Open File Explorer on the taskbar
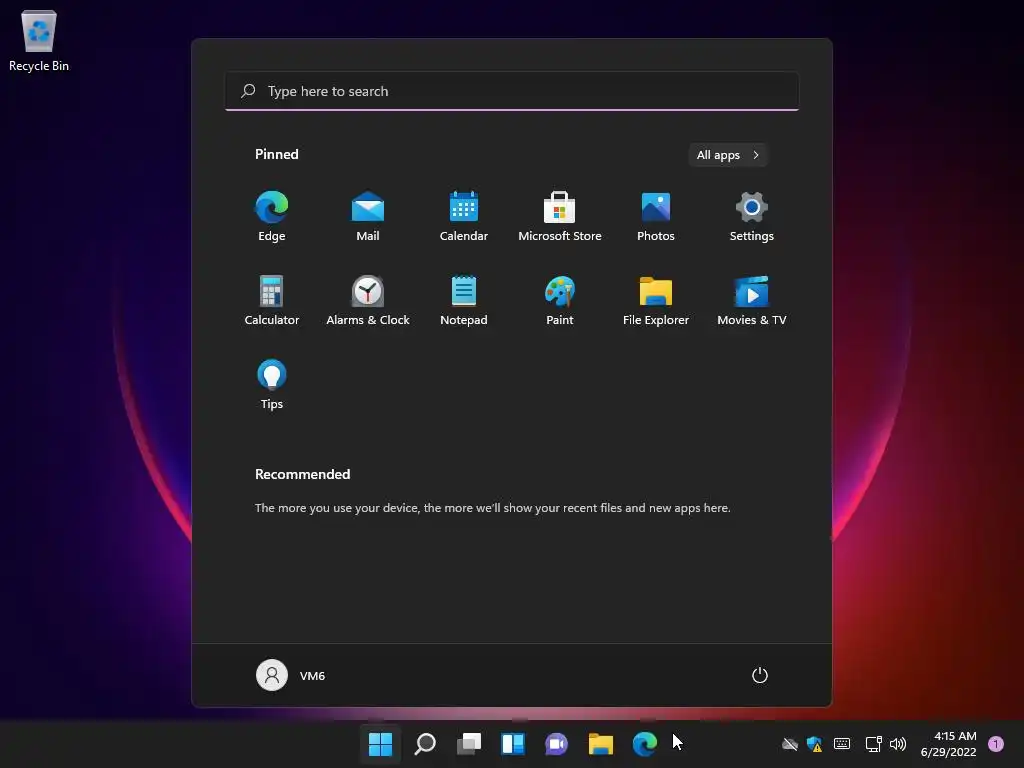The width and height of the screenshot is (1024, 768). [x=600, y=743]
